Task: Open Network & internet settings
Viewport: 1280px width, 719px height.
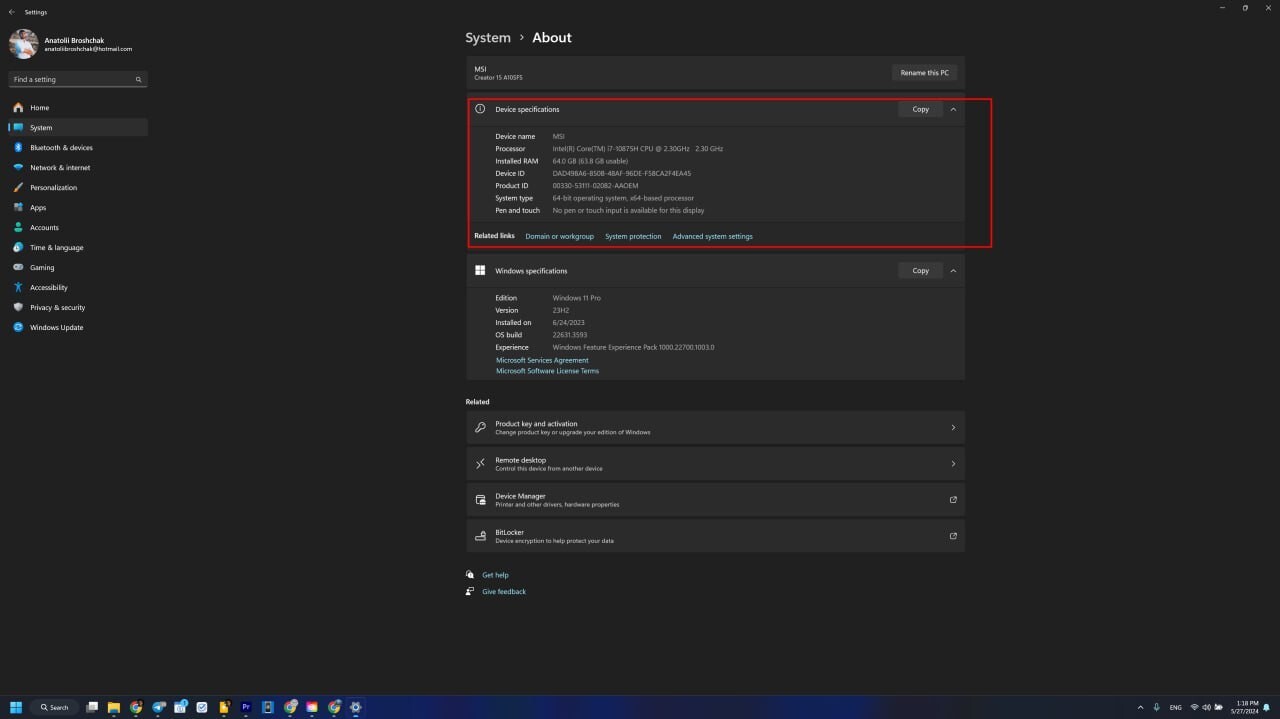Action: 78,167
